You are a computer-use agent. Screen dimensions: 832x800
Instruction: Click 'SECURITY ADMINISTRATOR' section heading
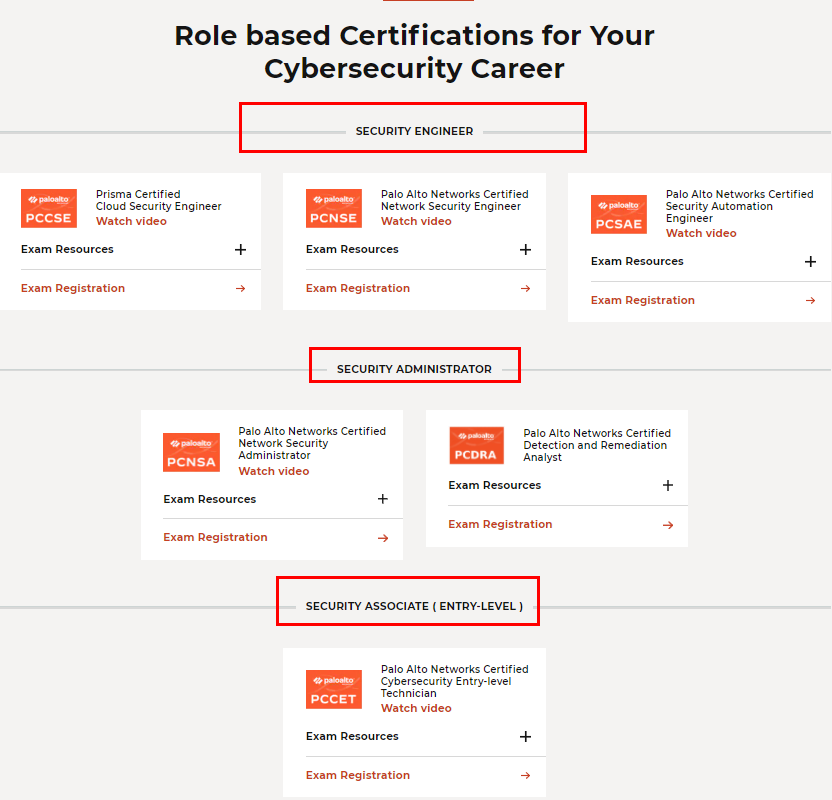point(414,369)
